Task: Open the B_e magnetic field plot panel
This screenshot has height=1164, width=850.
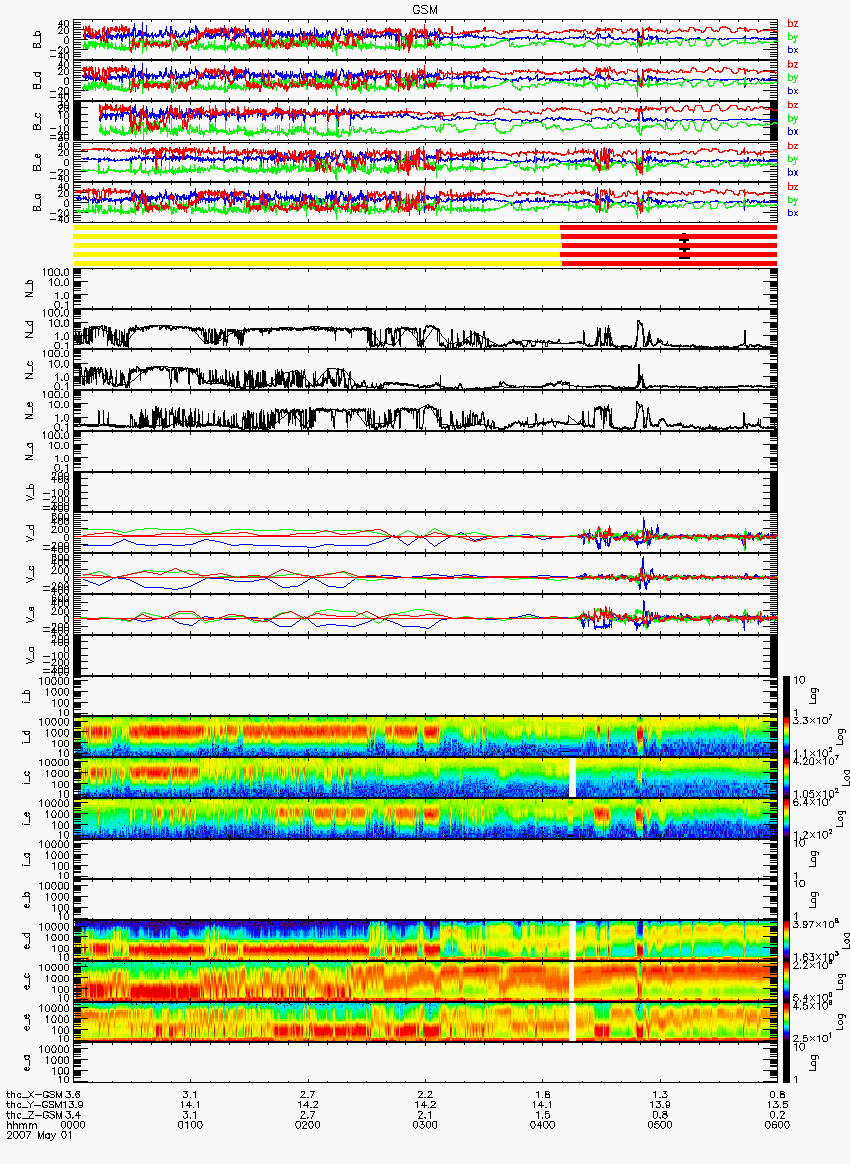Action: tap(425, 163)
